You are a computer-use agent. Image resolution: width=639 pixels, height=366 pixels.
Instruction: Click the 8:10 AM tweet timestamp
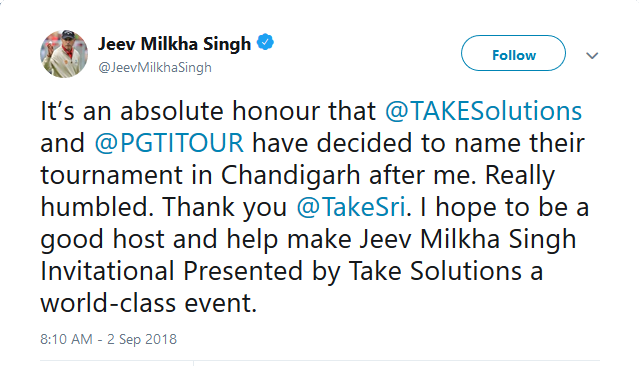(x=66, y=339)
